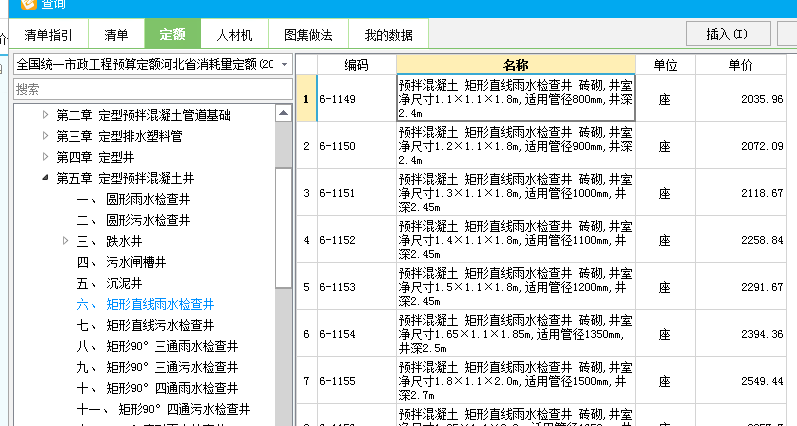Select 九、矩形90°三通污水检查井

(x=157, y=367)
